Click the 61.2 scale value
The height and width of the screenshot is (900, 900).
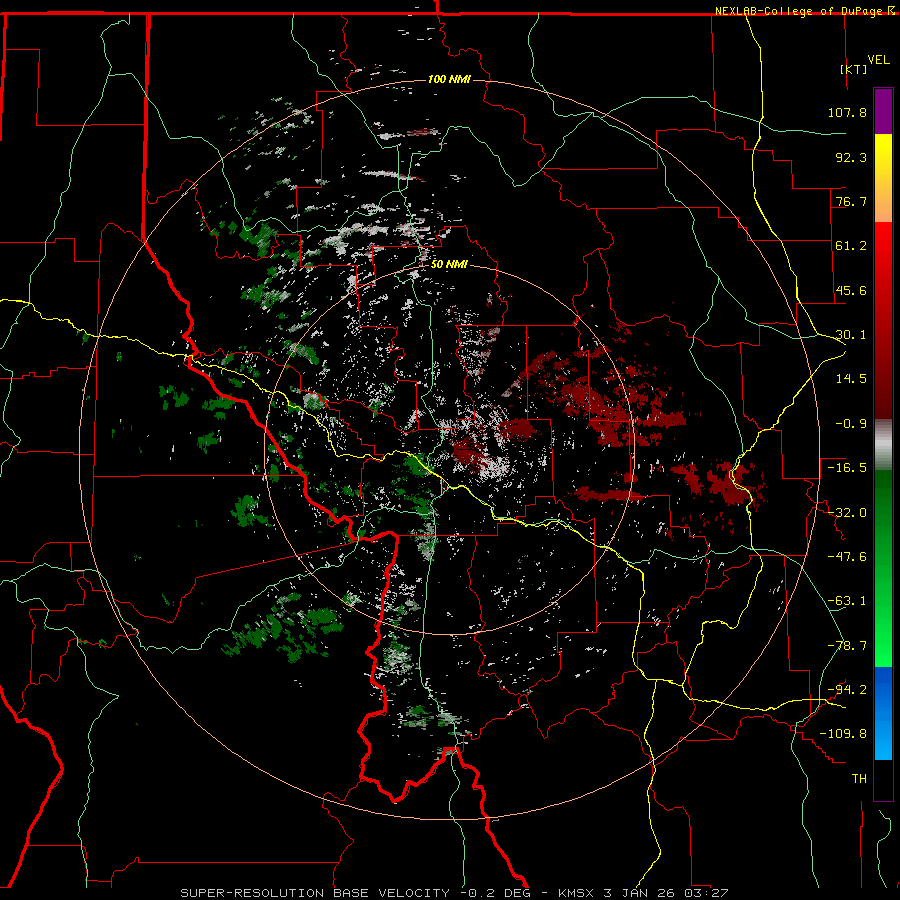[x=851, y=246]
